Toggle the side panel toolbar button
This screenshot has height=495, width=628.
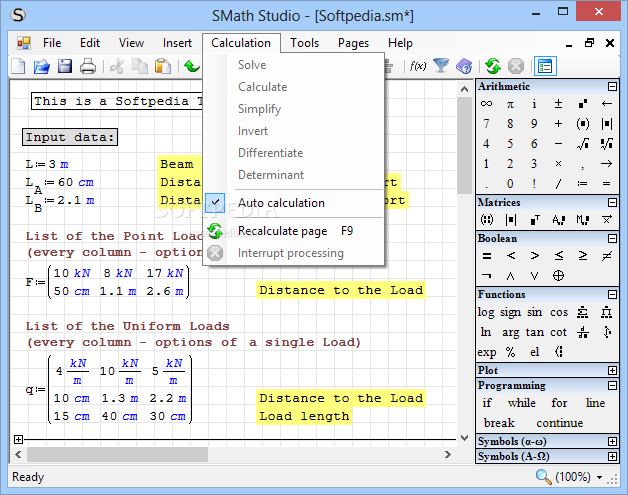click(x=545, y=66)
